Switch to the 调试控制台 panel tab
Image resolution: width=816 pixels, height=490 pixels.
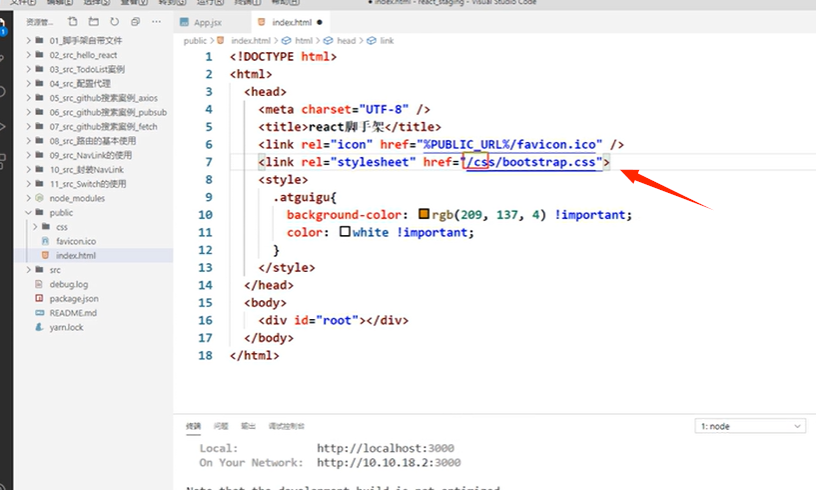point(286,426)
